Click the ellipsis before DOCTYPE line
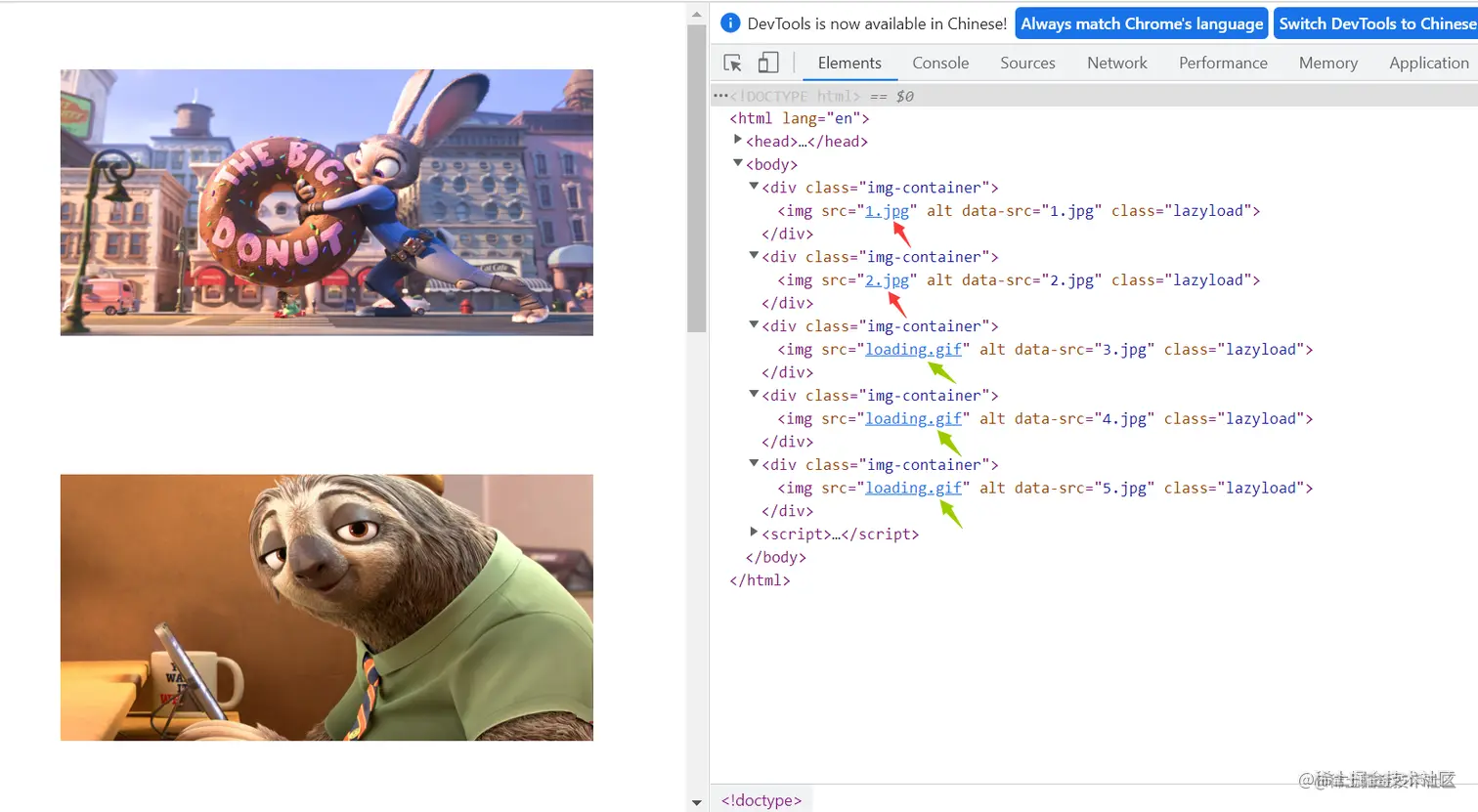The image size is (1478, 812). pos(720,96)
